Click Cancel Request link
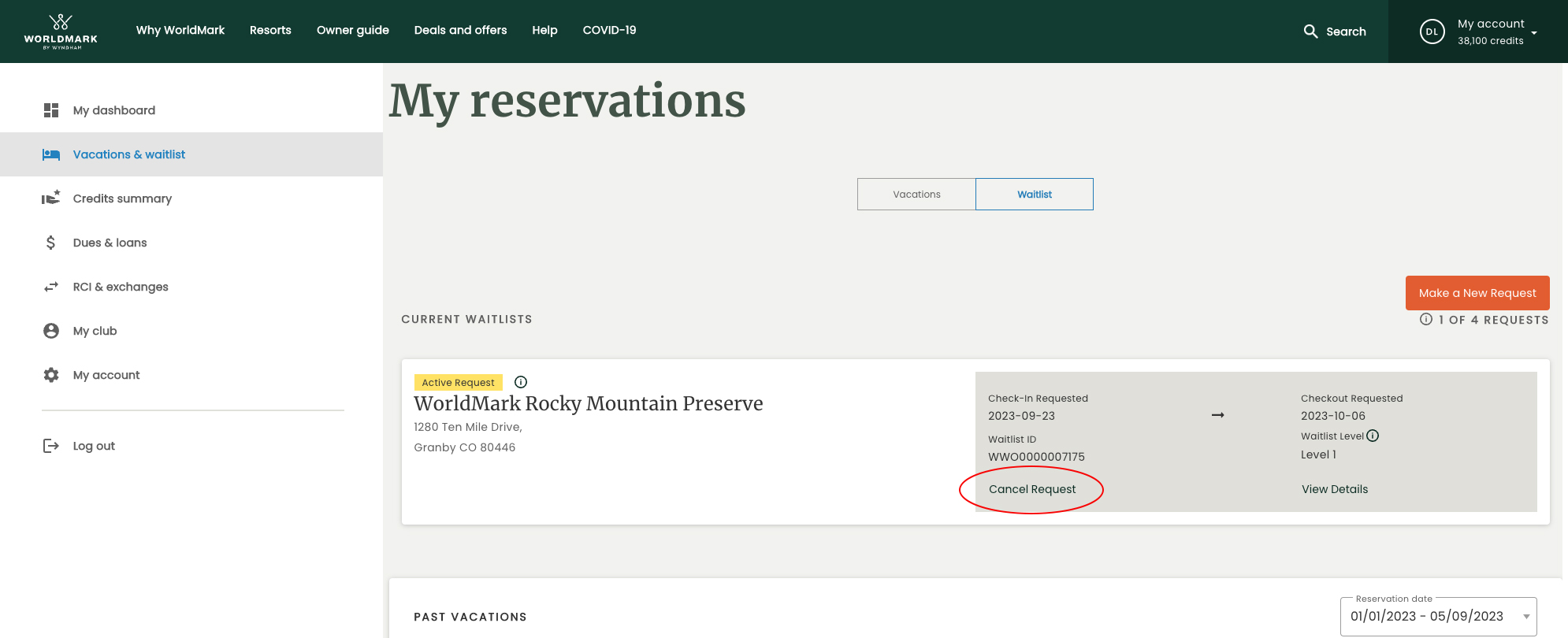Viewport: 1568px width, 638px height. [x=1032, y=489]
